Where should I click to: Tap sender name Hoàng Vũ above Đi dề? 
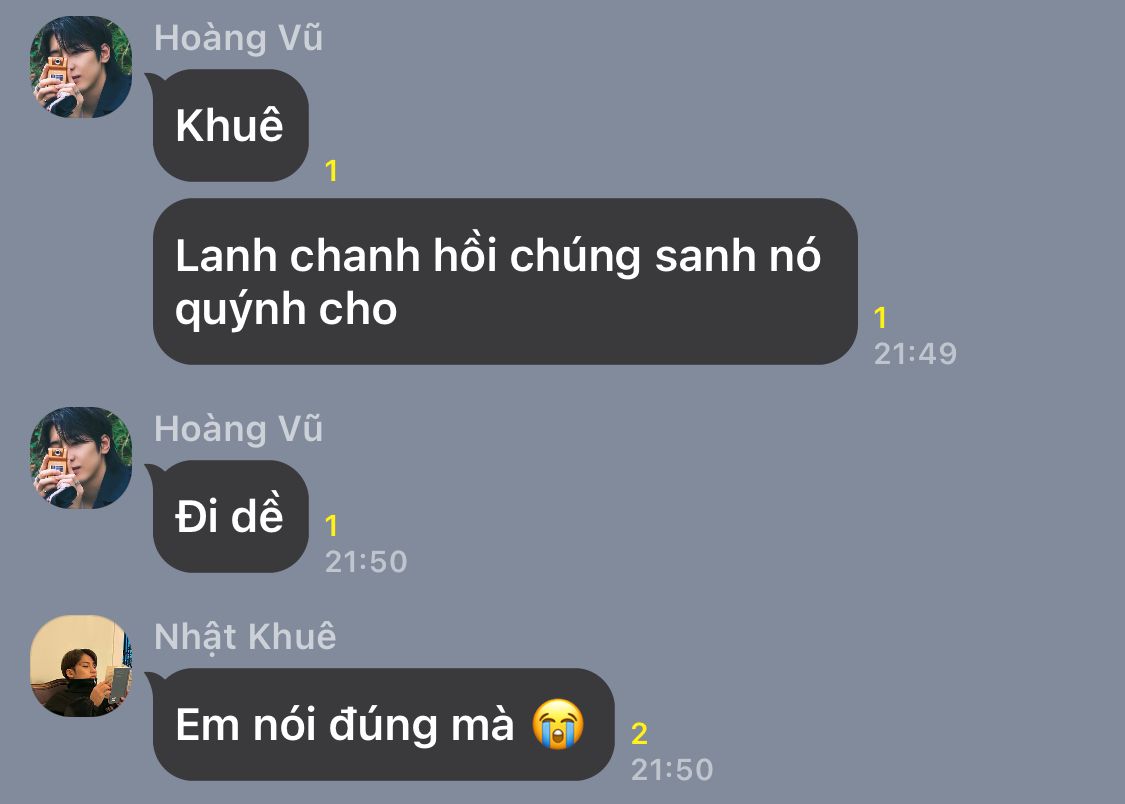point(238,430)
